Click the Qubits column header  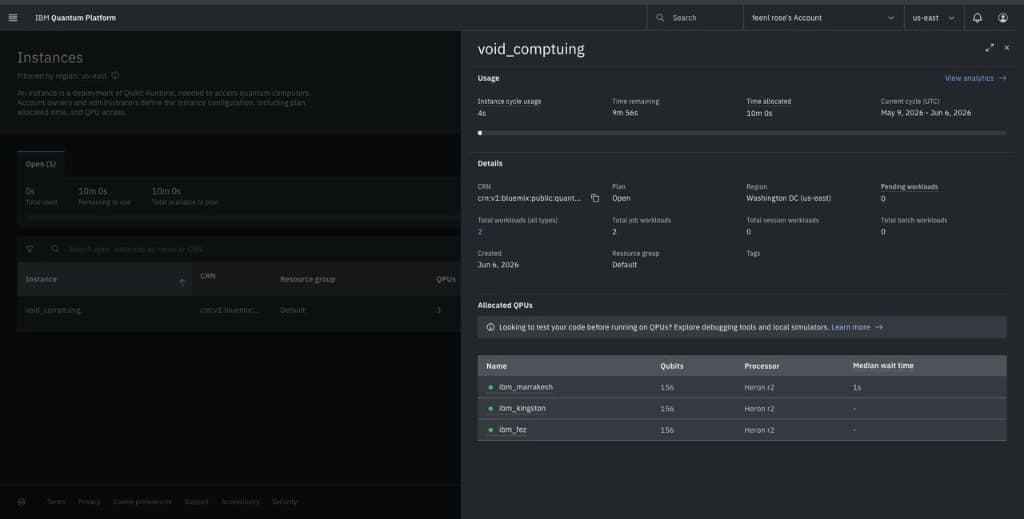tap(671, 366)
